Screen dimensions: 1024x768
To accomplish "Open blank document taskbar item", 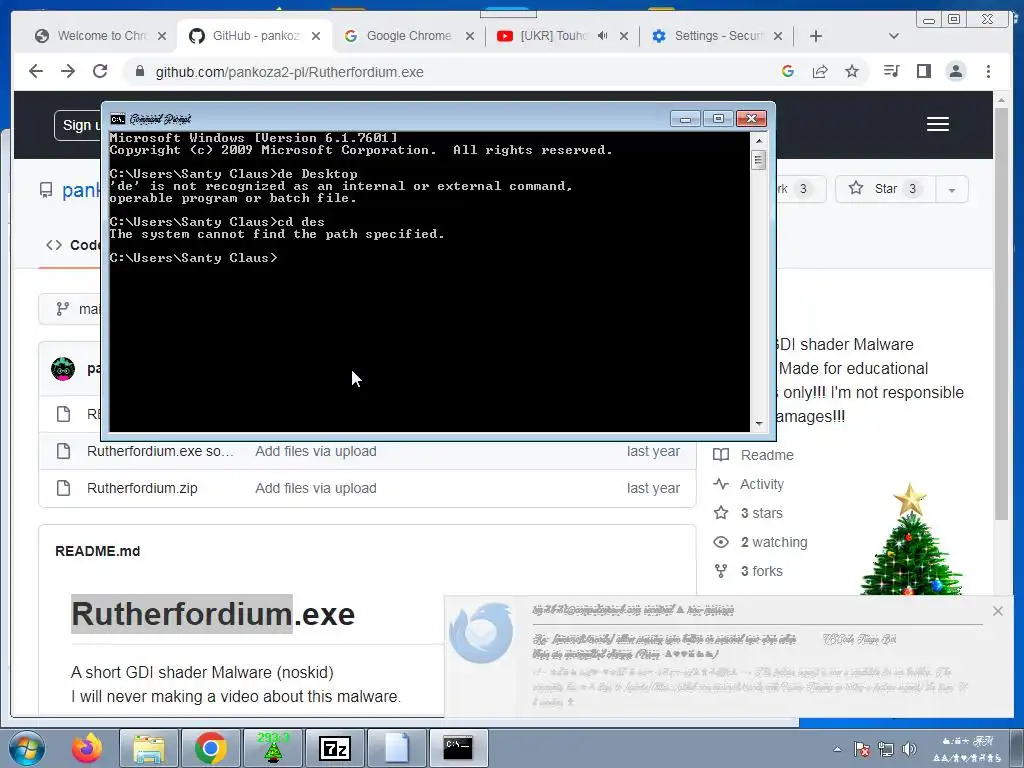I will coord(396,748).
